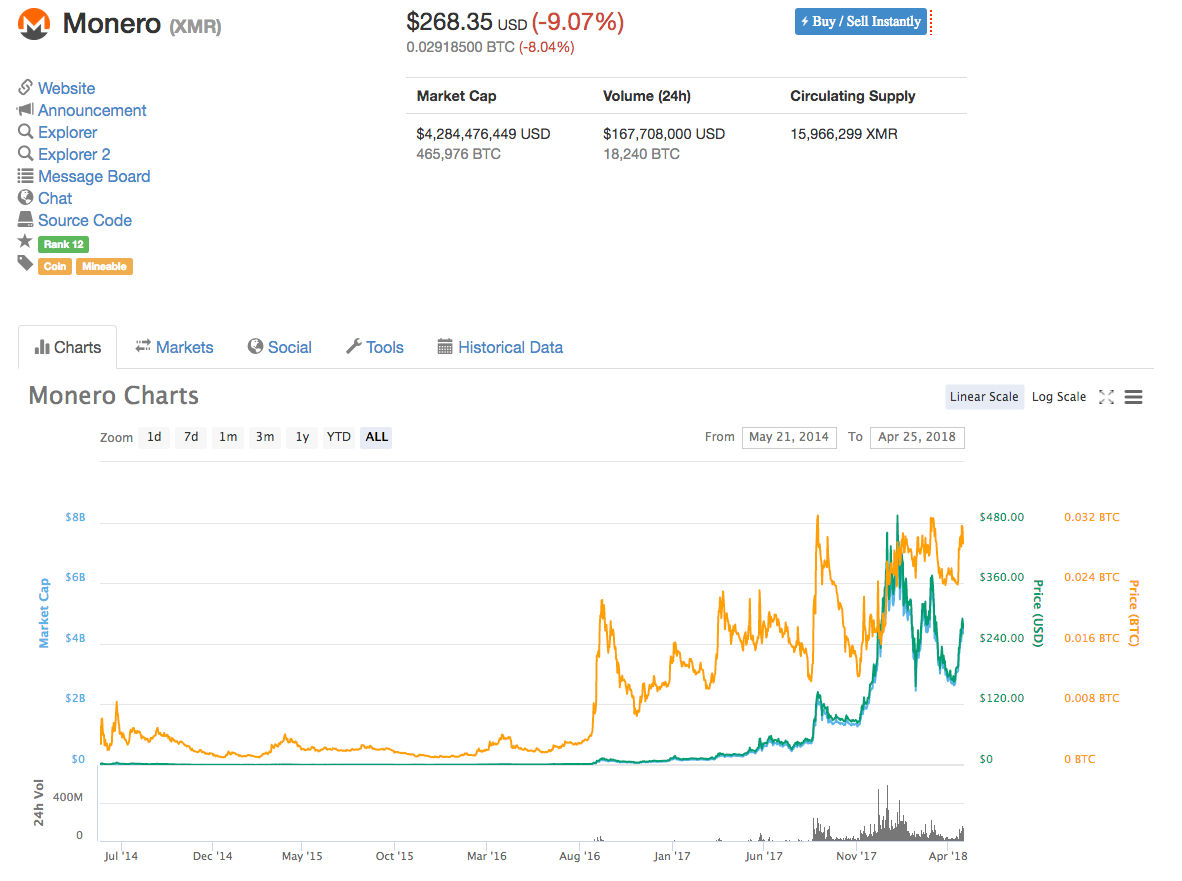Click the market cap value $4,284,476,449 USD
This screenshot has height=881, width=1182.
pos(483,134)
